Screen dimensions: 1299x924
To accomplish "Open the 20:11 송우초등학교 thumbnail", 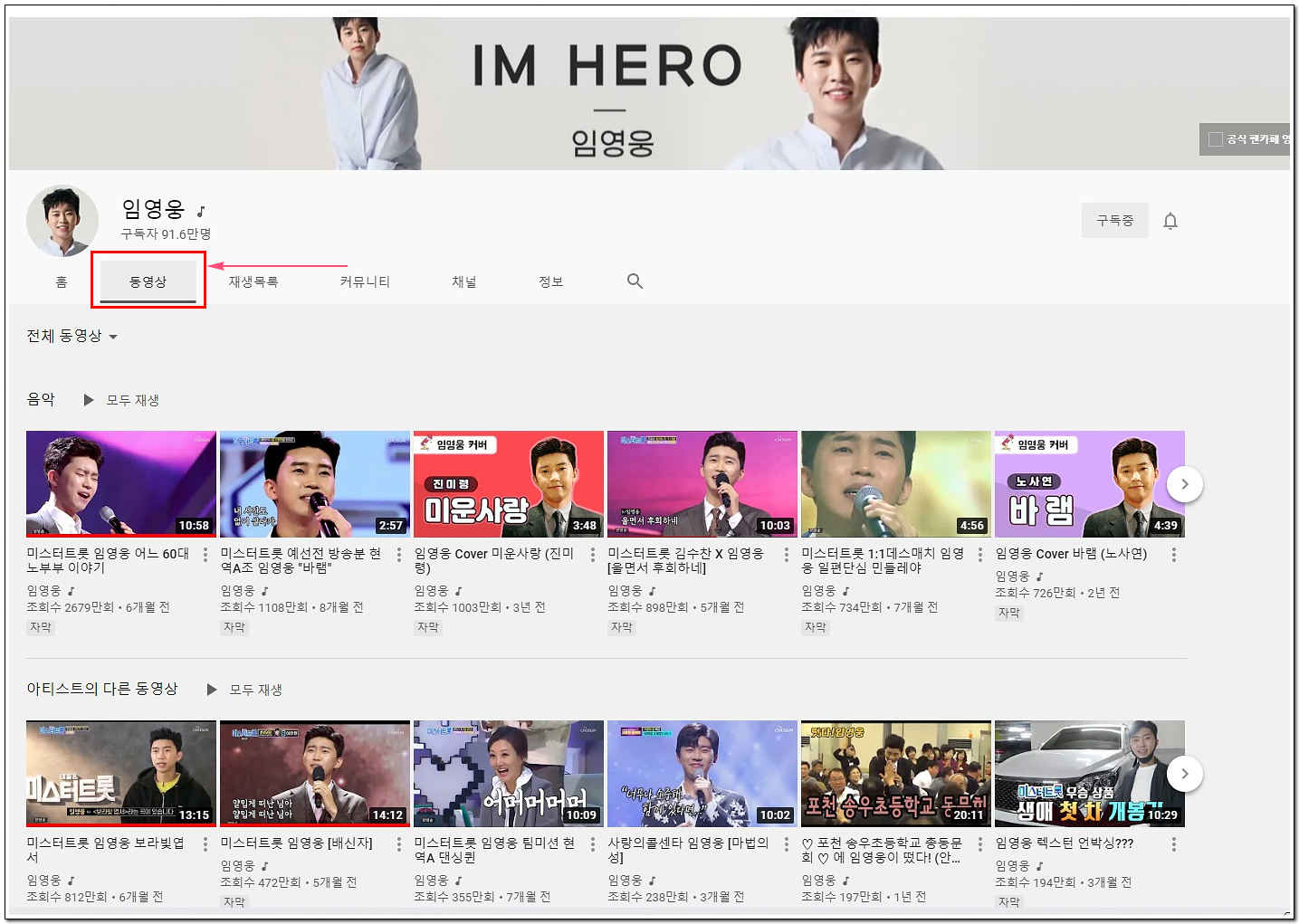I will 896,774.
